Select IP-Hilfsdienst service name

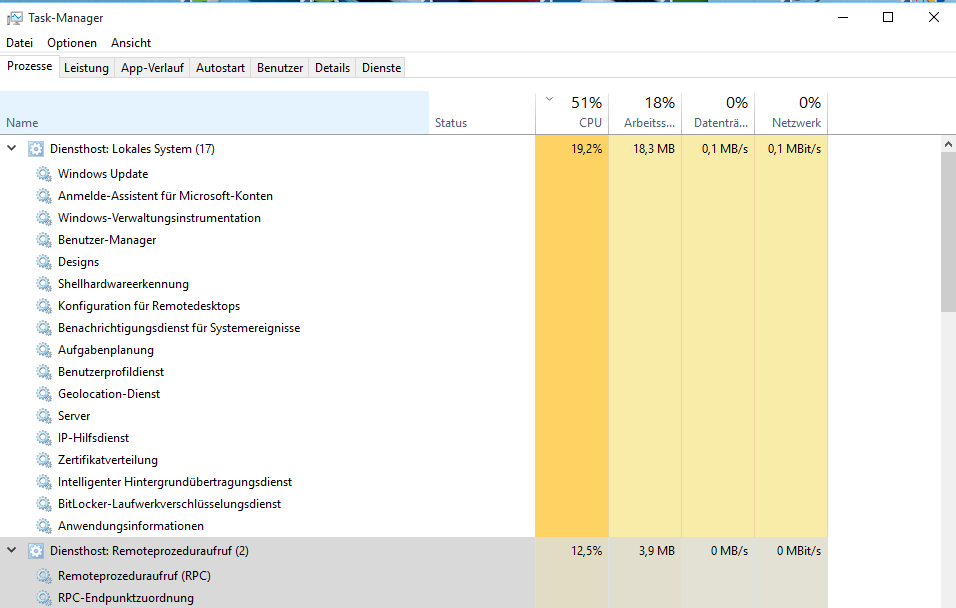(x=93, y=438)
